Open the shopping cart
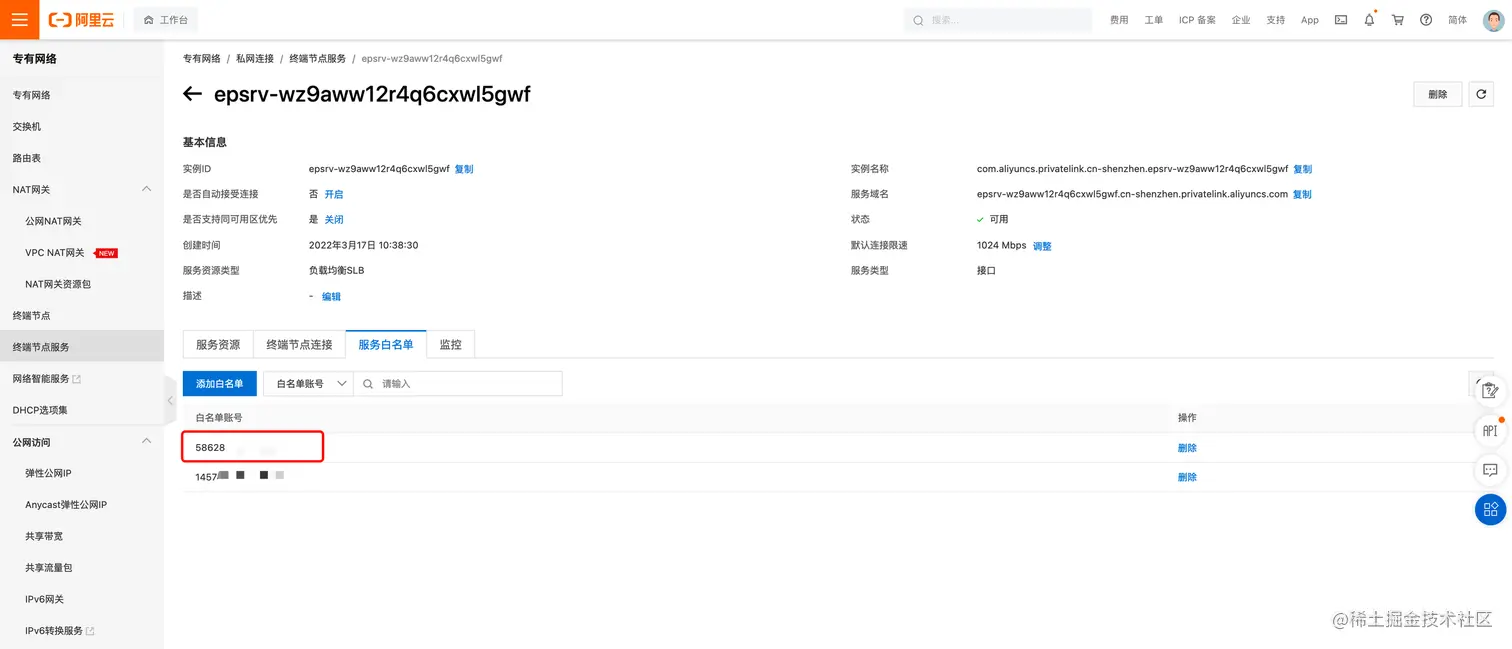The image size is (1512, 649). (x=1398, y=19)
